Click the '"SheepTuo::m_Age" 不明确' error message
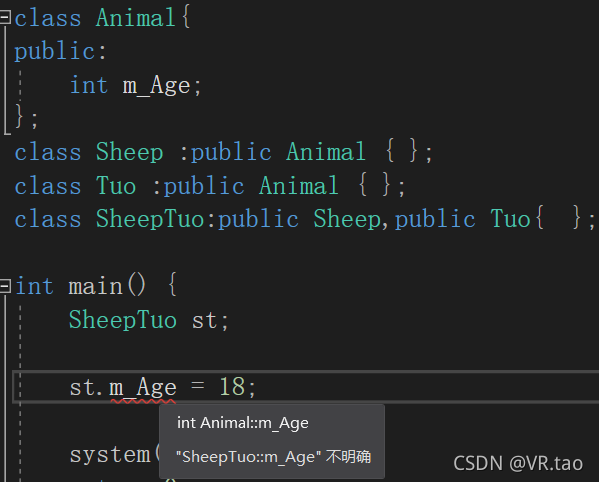 pyautogui.click(x=273, y=457)
